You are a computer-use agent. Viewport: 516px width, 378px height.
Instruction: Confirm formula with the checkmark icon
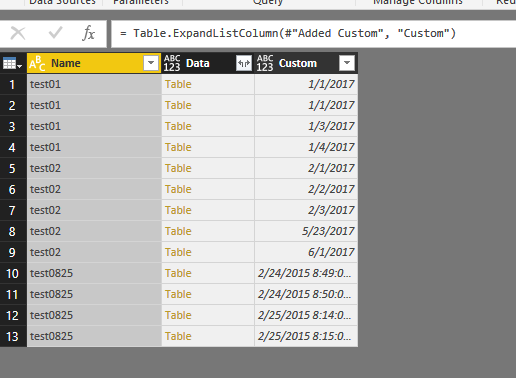click(x=55, y=33)
